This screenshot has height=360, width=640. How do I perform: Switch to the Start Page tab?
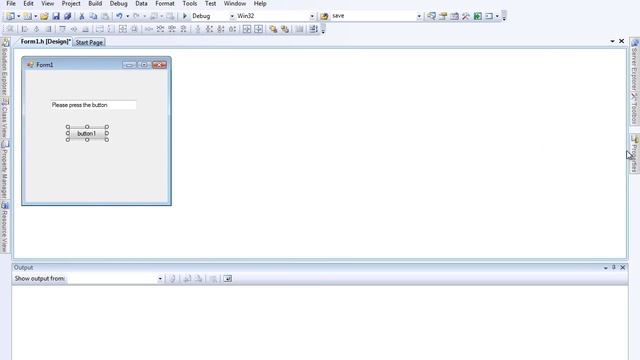click(89, 42)
